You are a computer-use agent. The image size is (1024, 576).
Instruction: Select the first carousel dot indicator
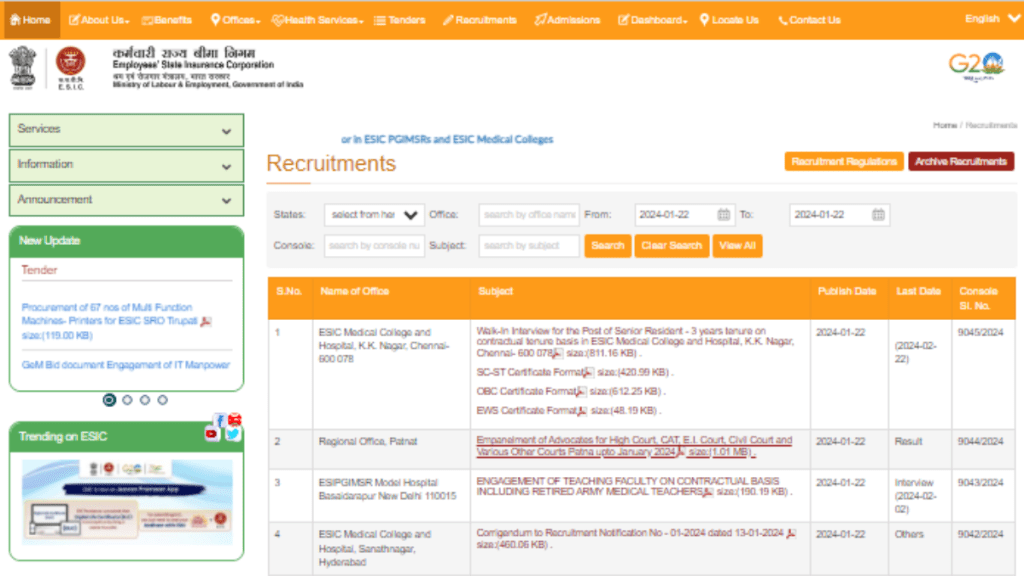(x=109, y=400)
